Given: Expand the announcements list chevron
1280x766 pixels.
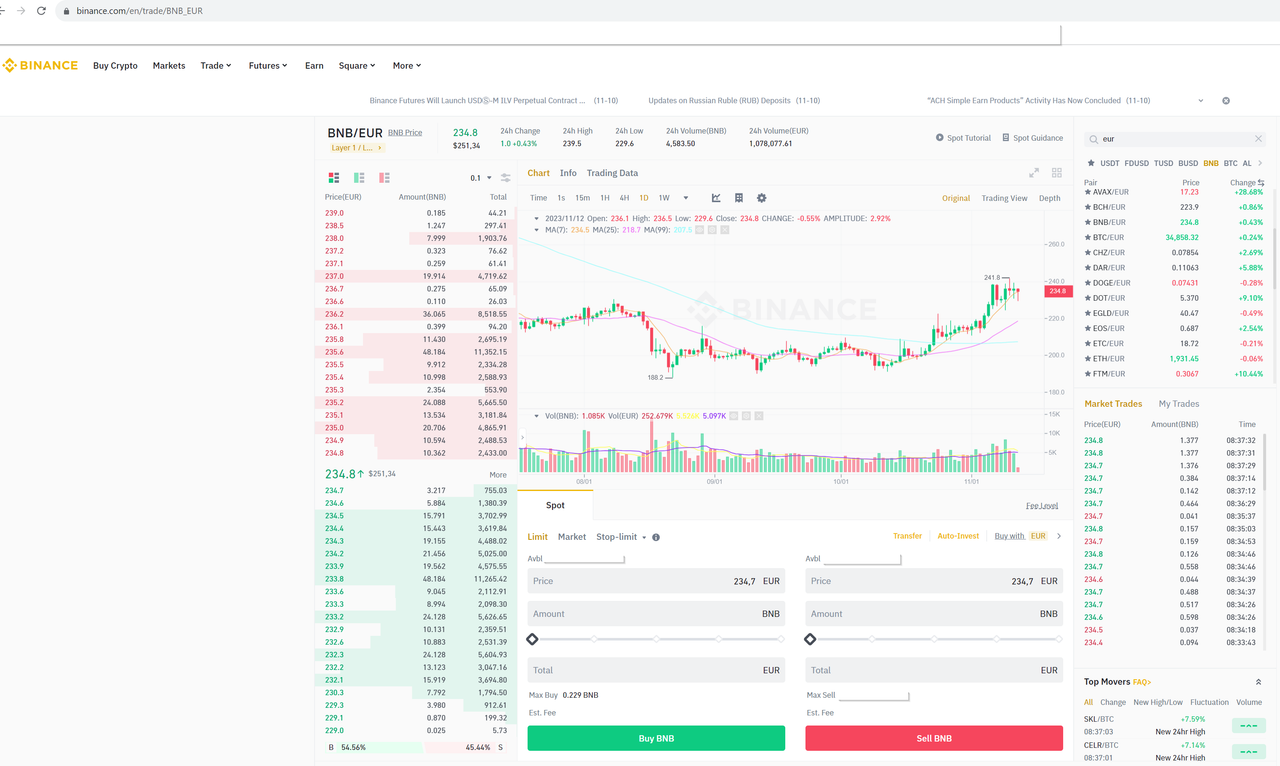Looking at the screenshot, I should pos(1201,101).
